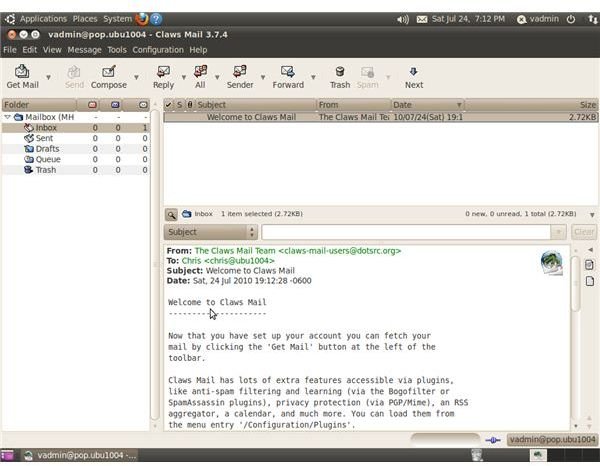Click the mark checkmark column header

(168, 105)
